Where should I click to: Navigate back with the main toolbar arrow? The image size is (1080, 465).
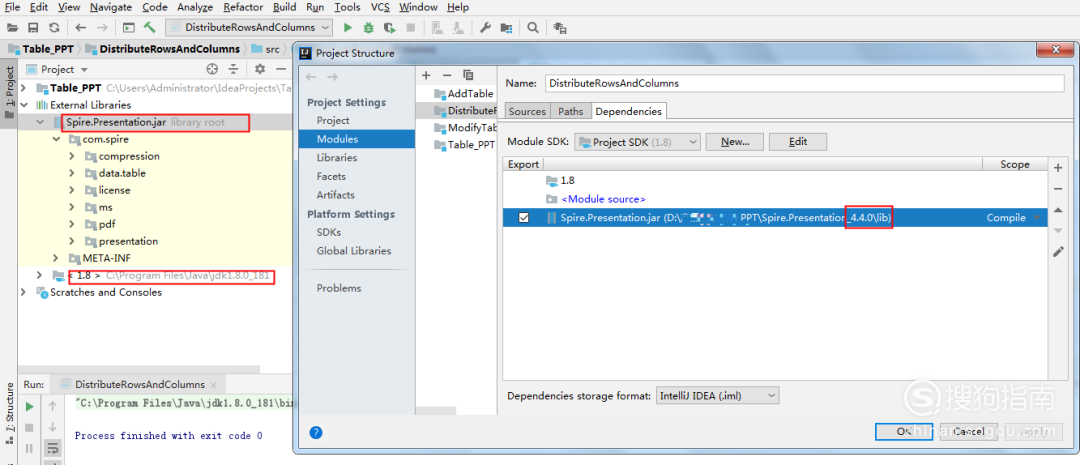pos(81,28)
